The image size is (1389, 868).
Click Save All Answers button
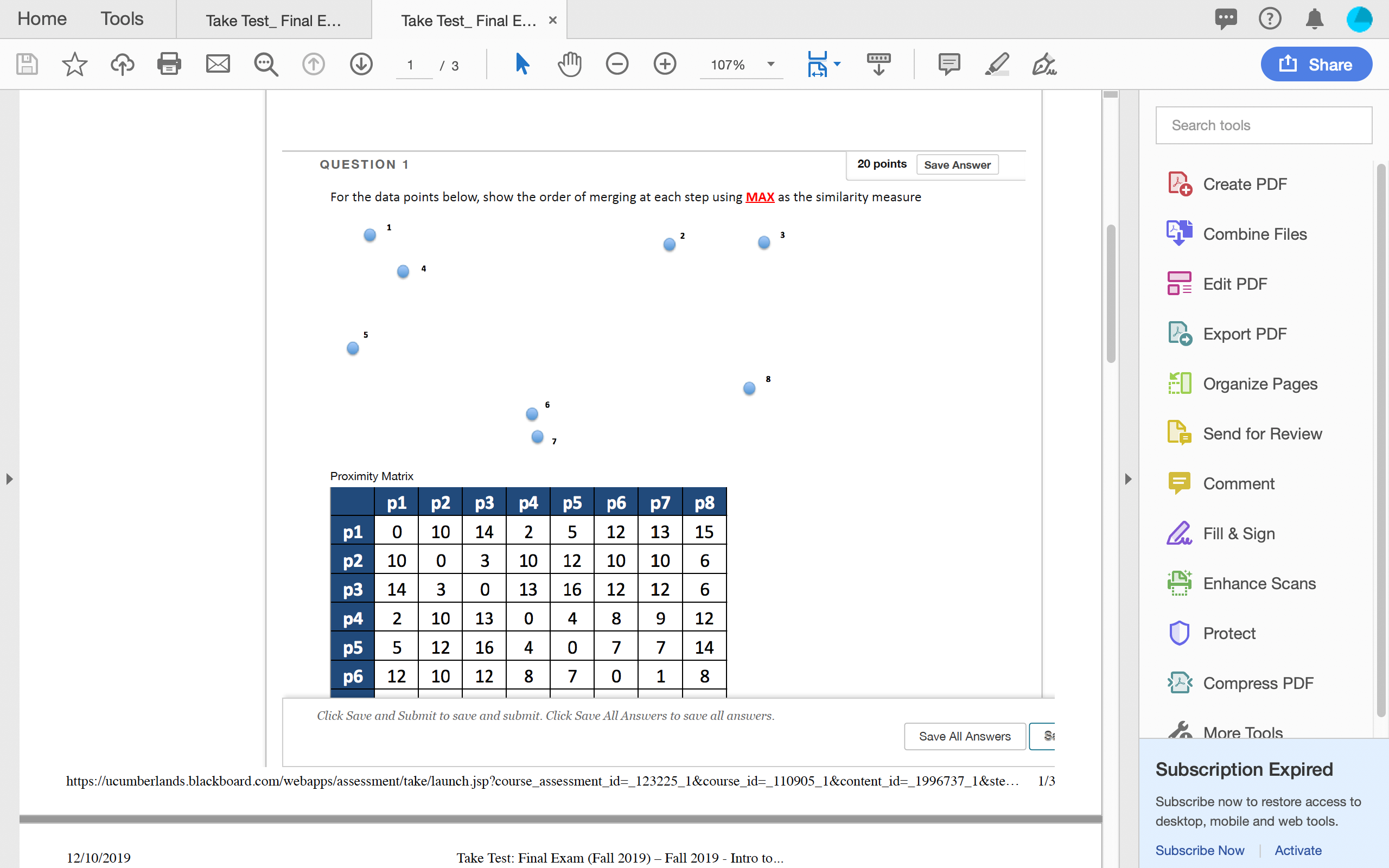965,736
